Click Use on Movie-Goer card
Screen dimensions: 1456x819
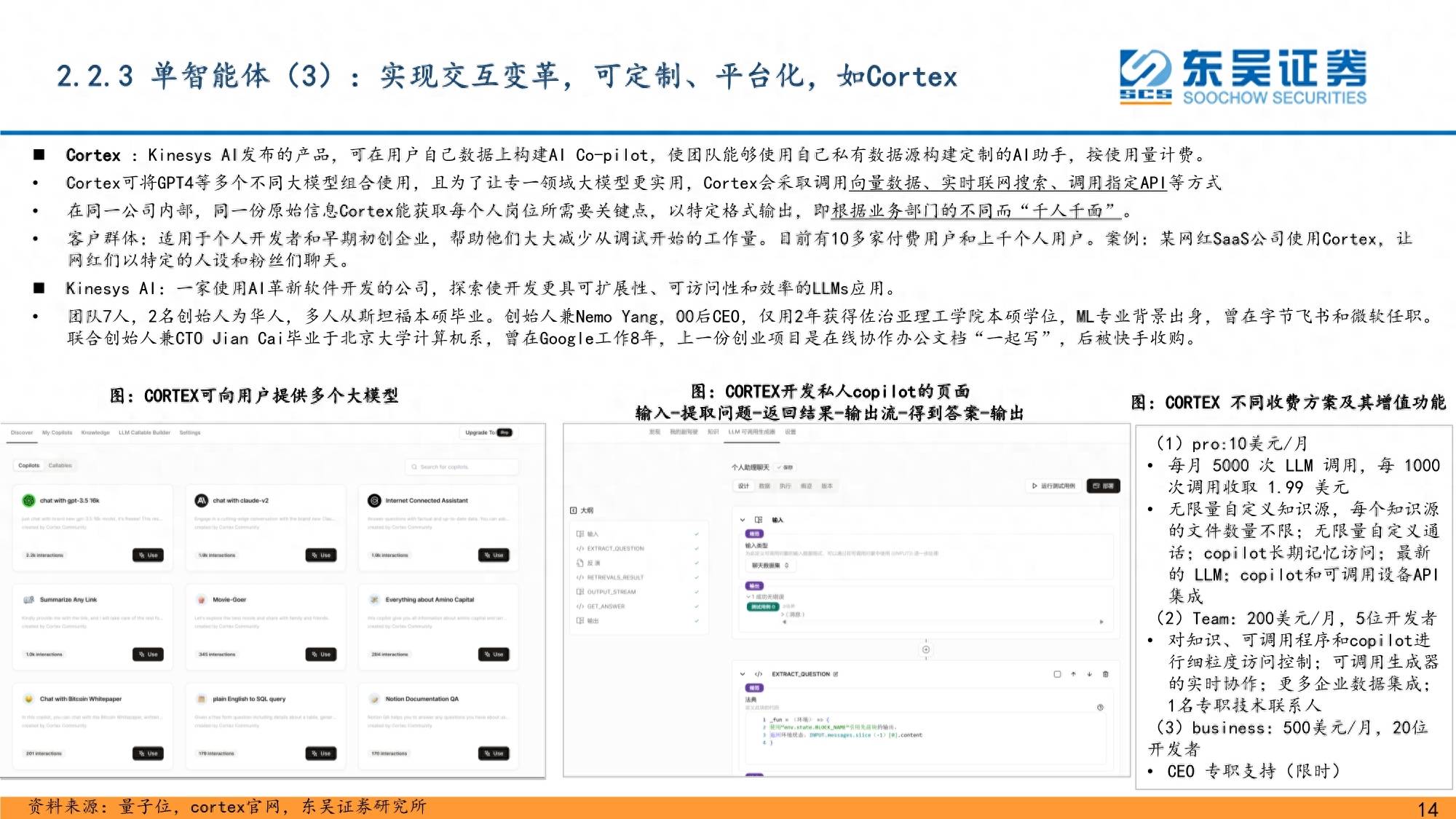point(321,654)
